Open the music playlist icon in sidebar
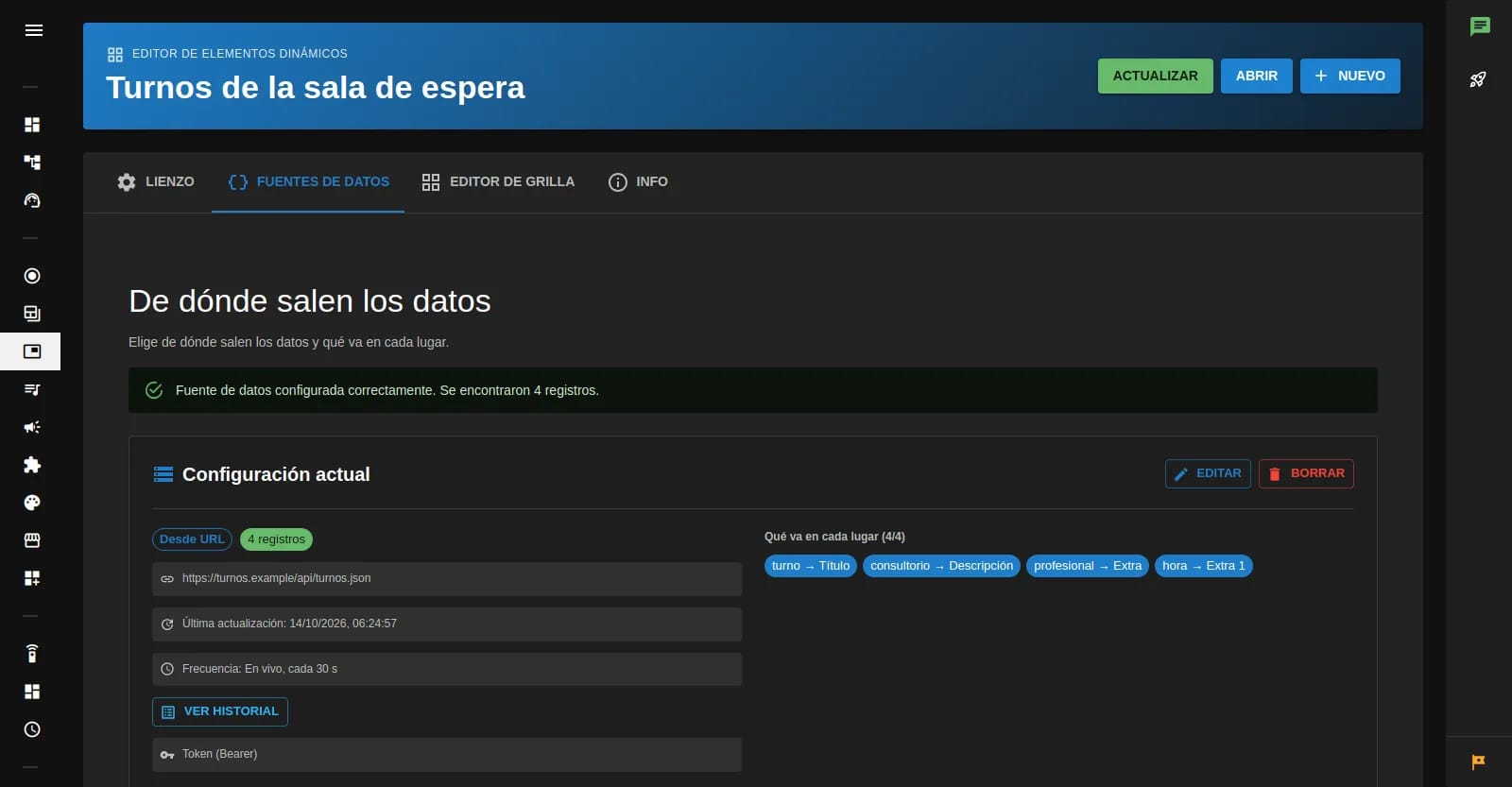Screen dimensions: 1512x787 click(x=32, y=389)
